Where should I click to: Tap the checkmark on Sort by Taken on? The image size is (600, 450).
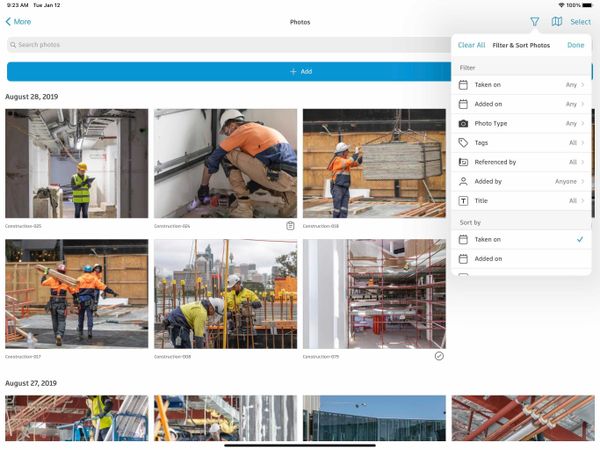tap(580, 240)
